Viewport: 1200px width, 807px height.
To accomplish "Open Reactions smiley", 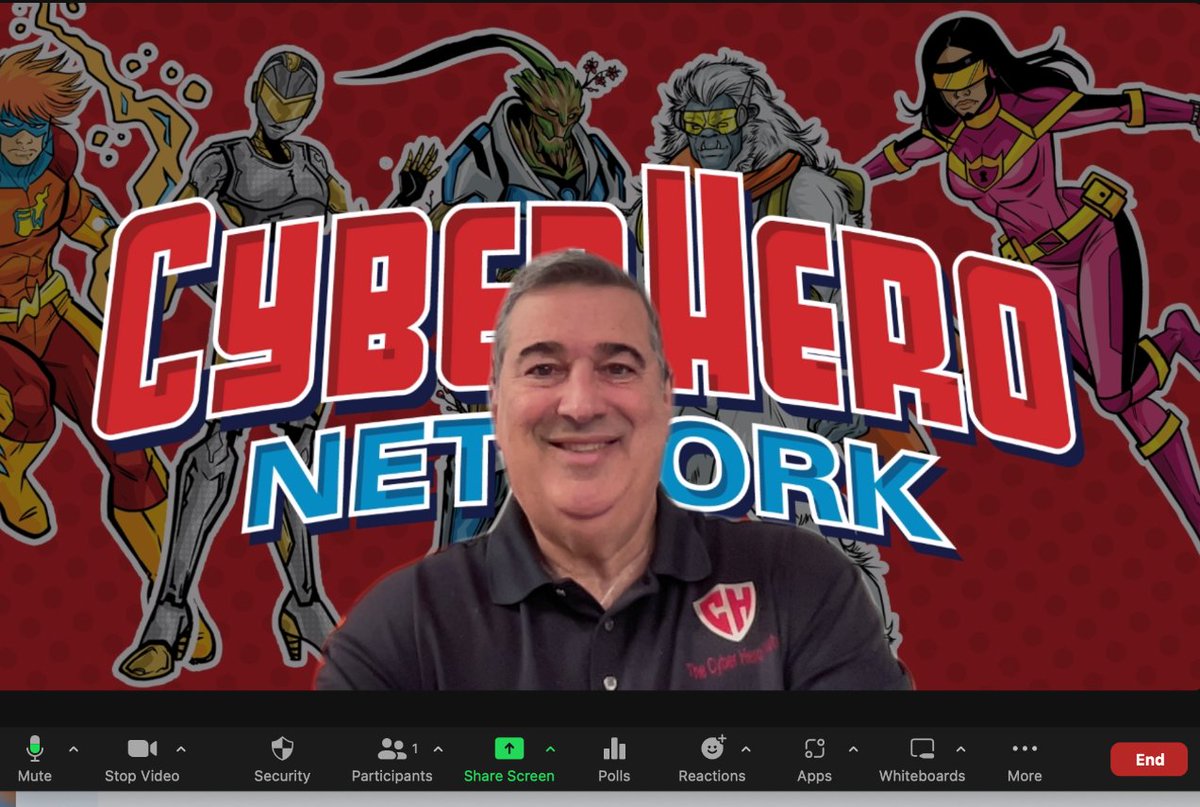I will [712, 759].
